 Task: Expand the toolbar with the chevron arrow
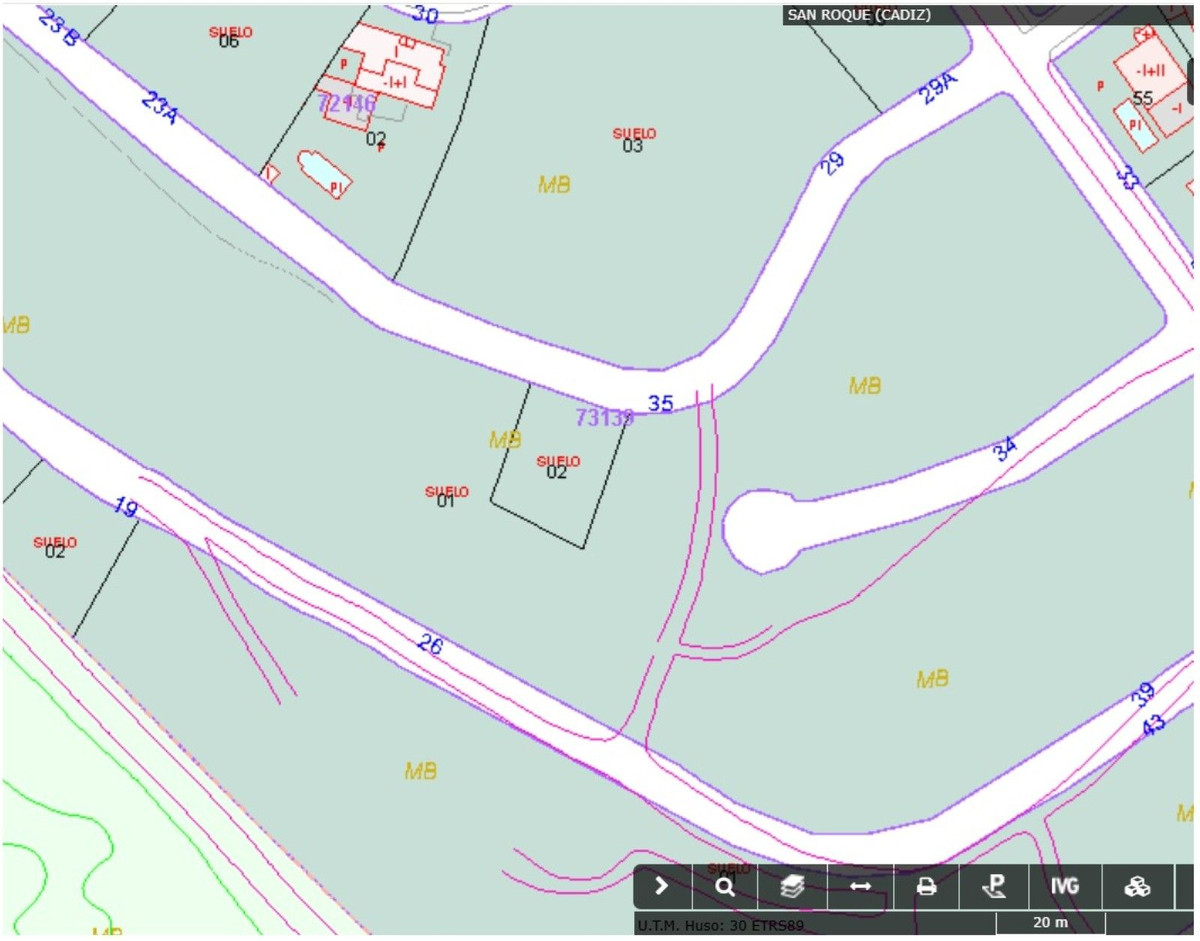tap(661, 886)
